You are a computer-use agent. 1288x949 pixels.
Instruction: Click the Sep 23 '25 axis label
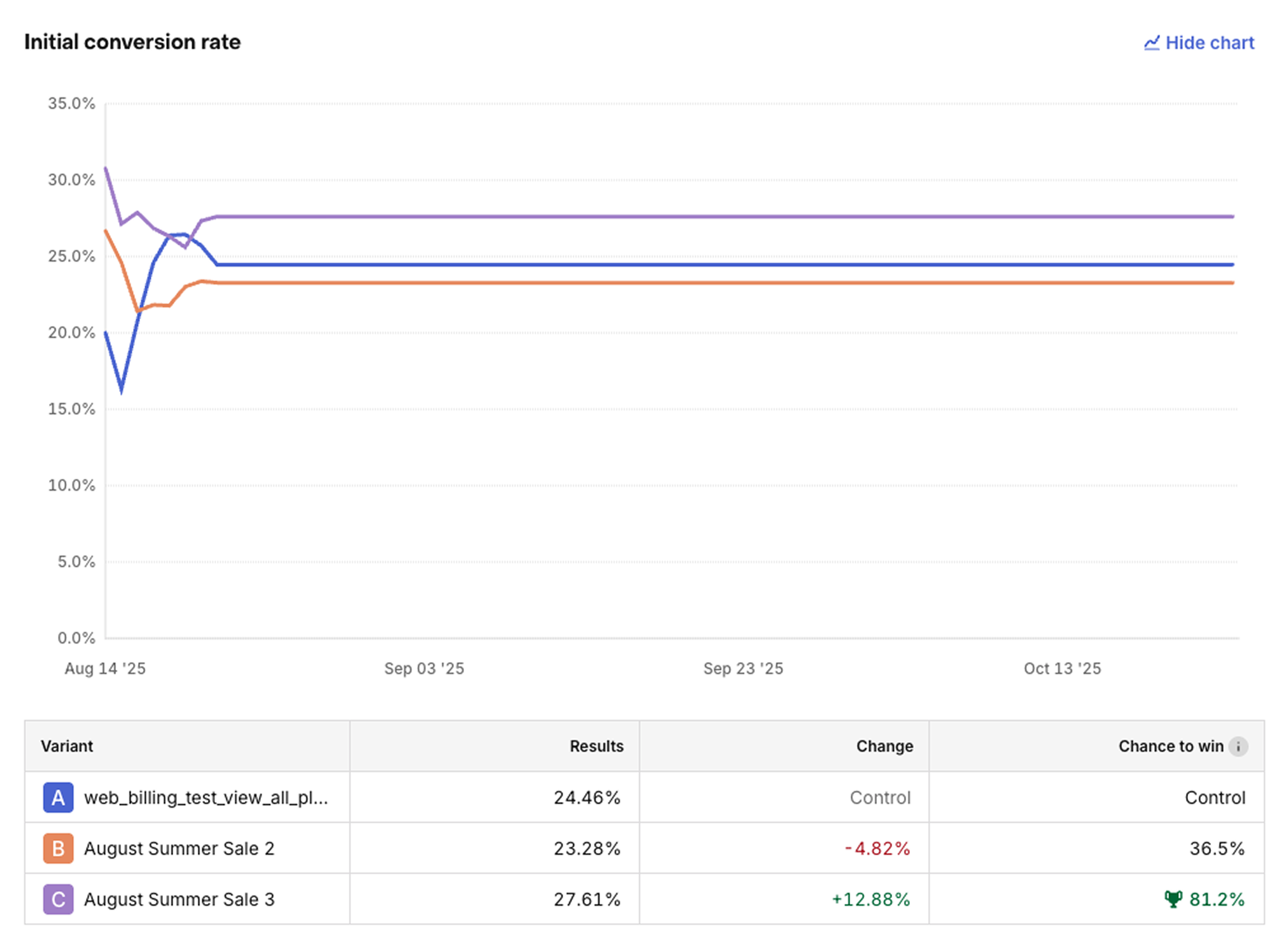[743, 668]
